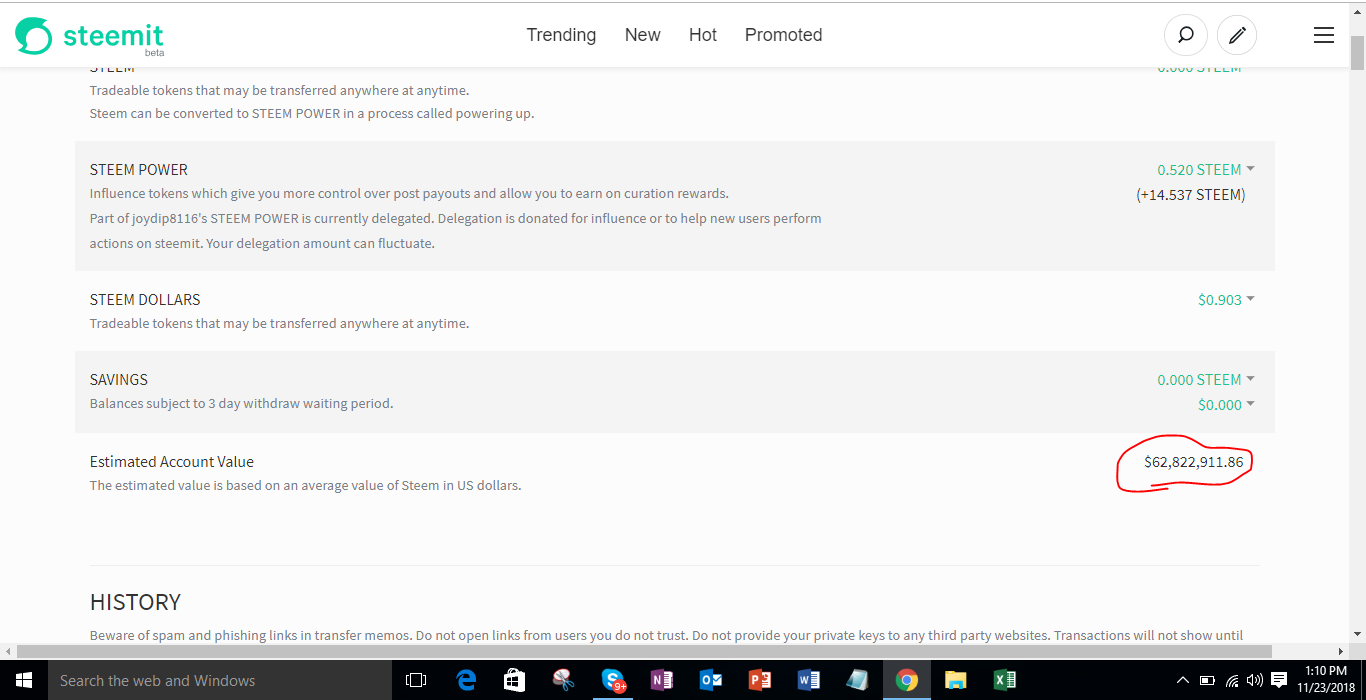
Task: Open the savings 0.000 STEEM dropdown
Action: coord(1205,380)
